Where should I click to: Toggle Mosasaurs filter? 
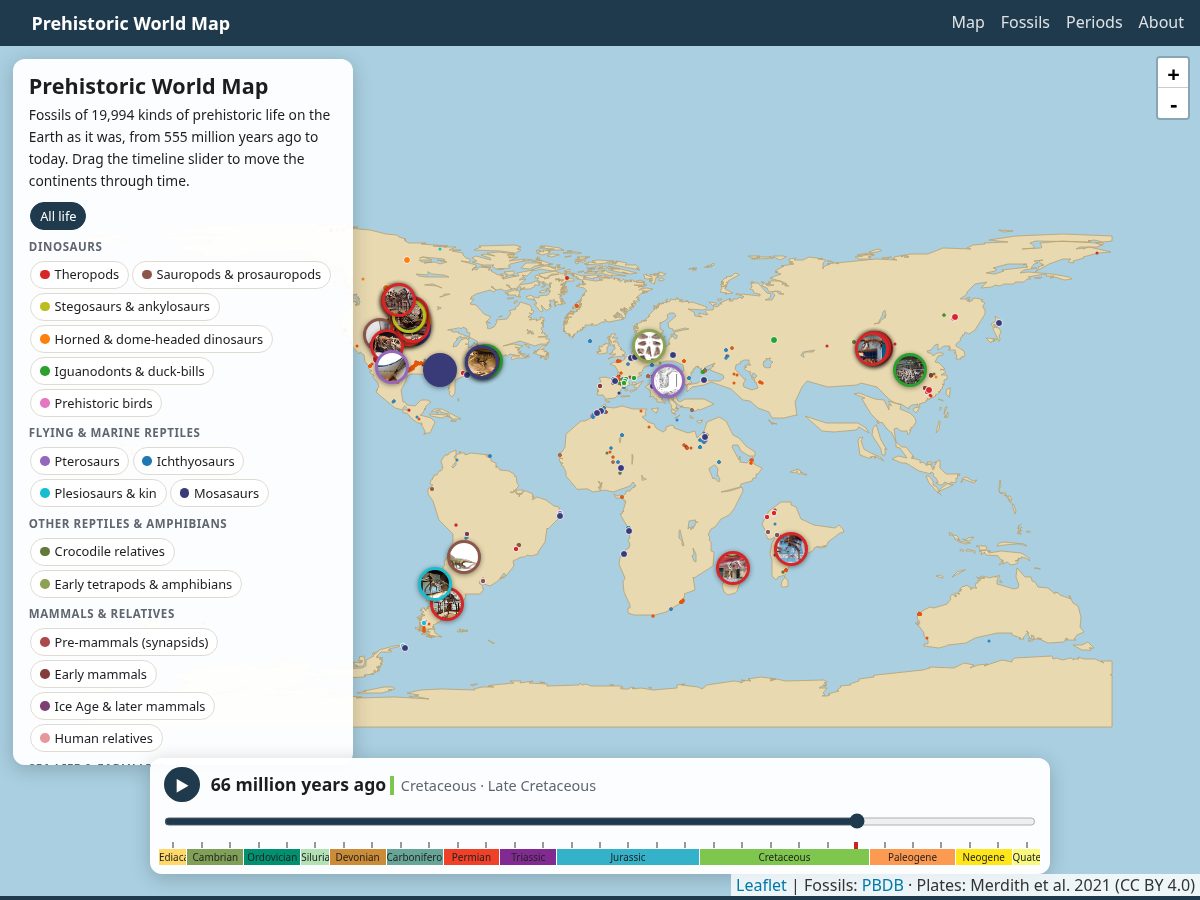point(219,493)
